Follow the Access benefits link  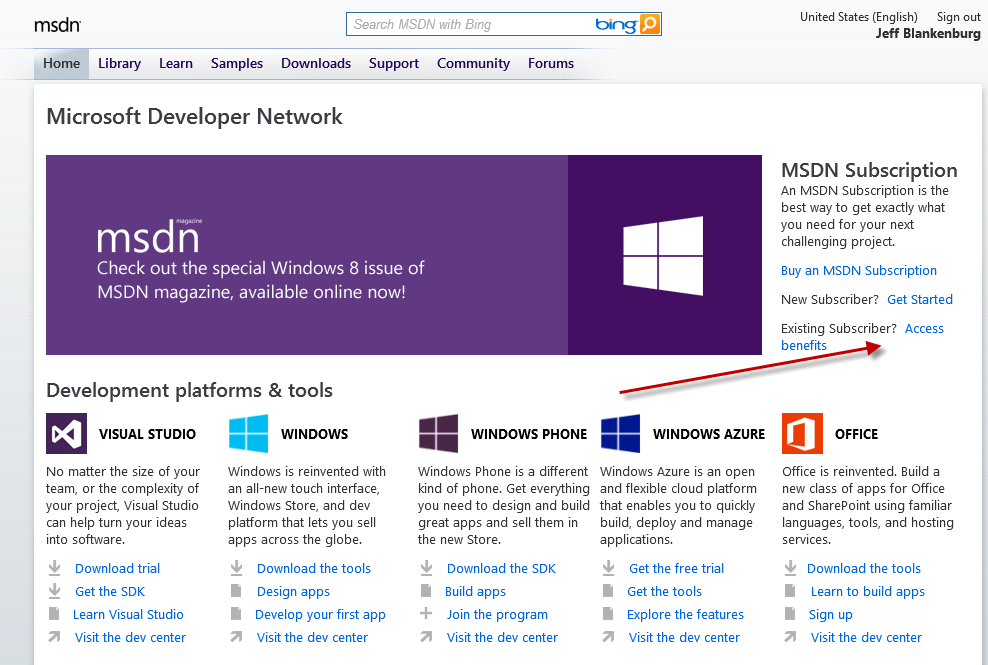pos(923,329)
